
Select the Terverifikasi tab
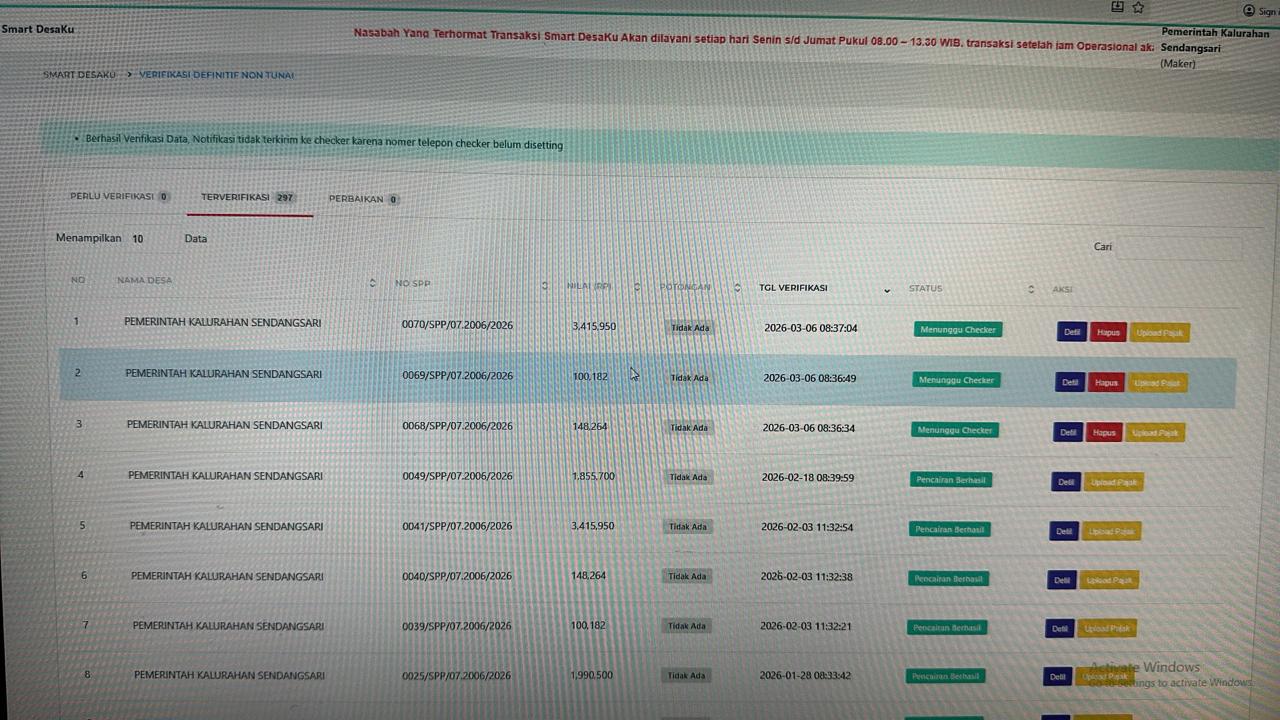click(x=248, y=198)
